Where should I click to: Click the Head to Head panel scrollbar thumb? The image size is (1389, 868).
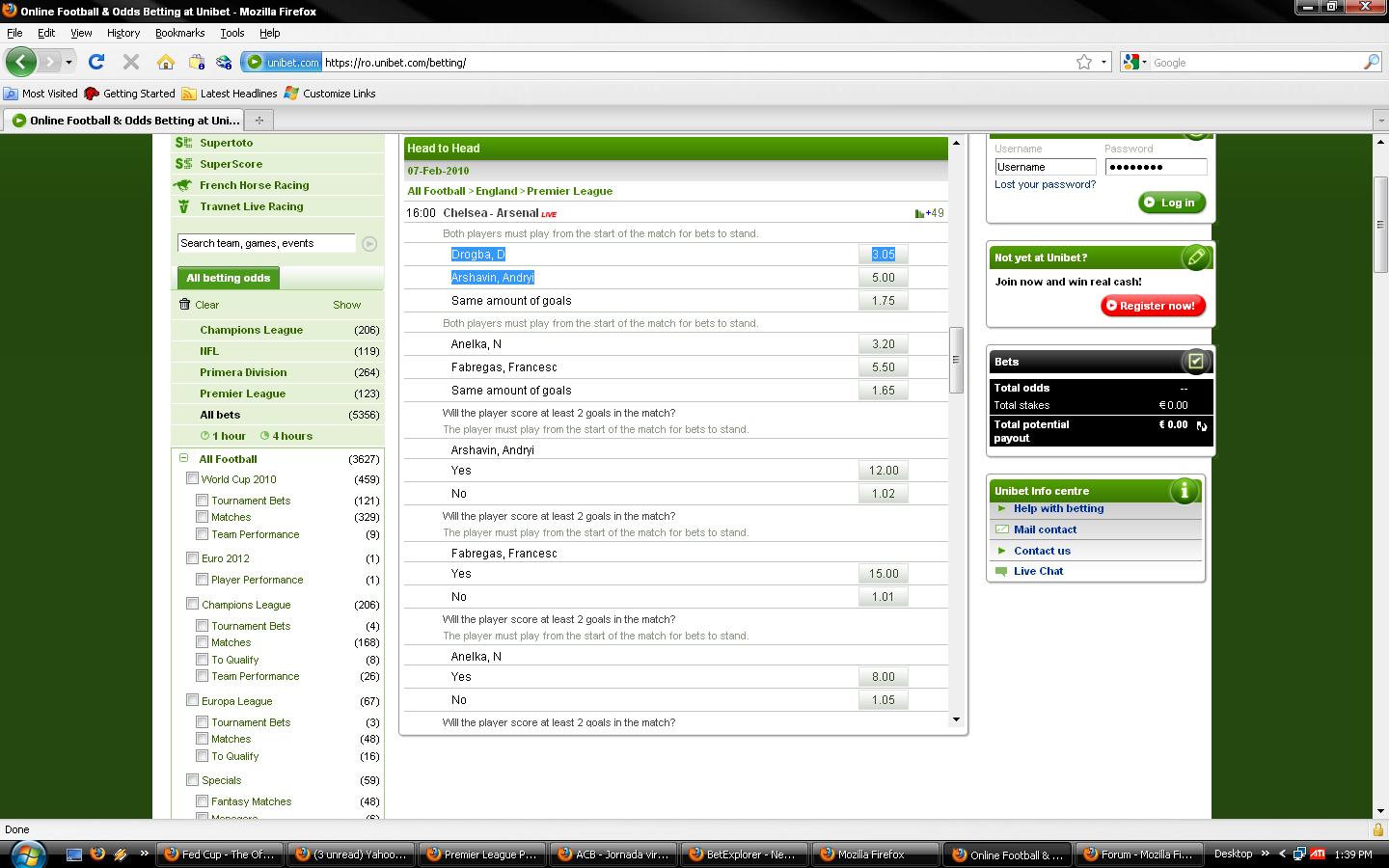(x=956, y=361)
